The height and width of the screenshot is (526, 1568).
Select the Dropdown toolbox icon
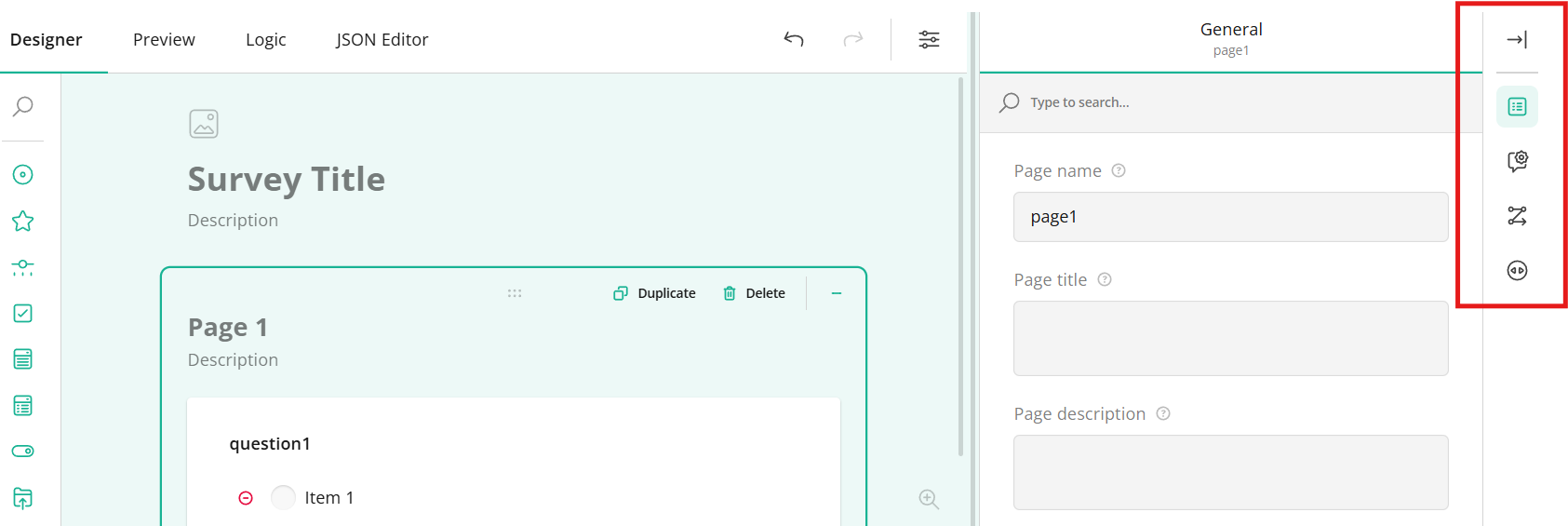point(23,359)
